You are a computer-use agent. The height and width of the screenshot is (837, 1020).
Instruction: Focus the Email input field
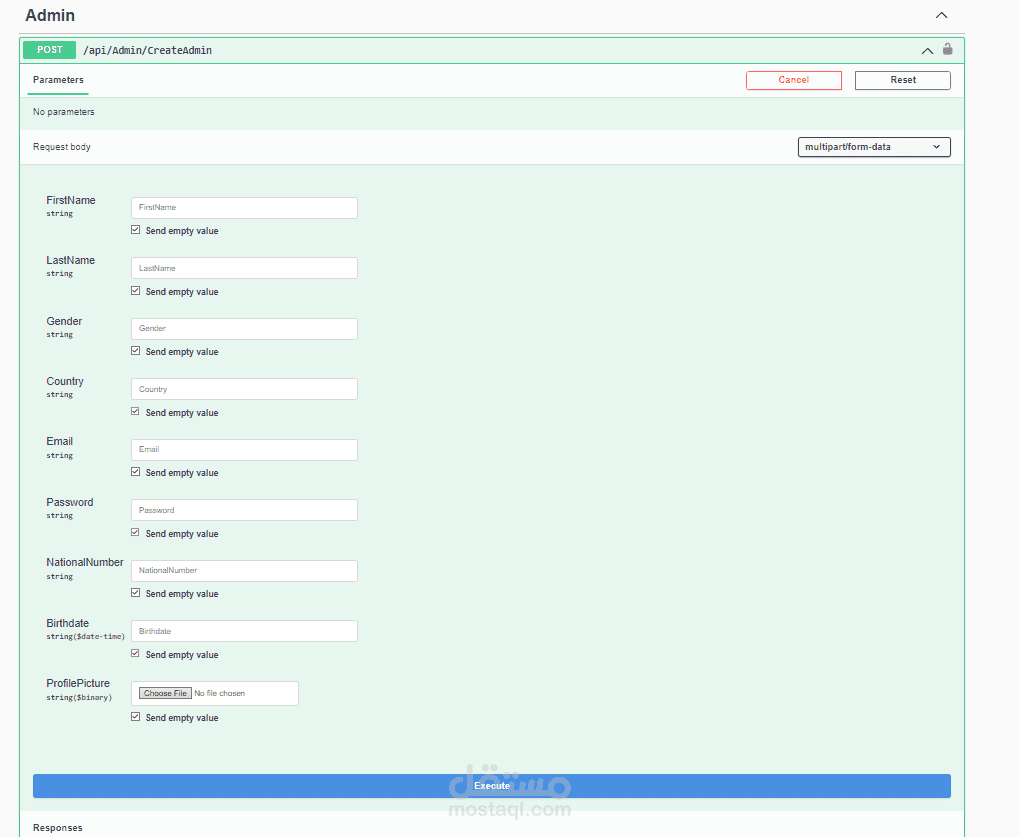point(244,450)
